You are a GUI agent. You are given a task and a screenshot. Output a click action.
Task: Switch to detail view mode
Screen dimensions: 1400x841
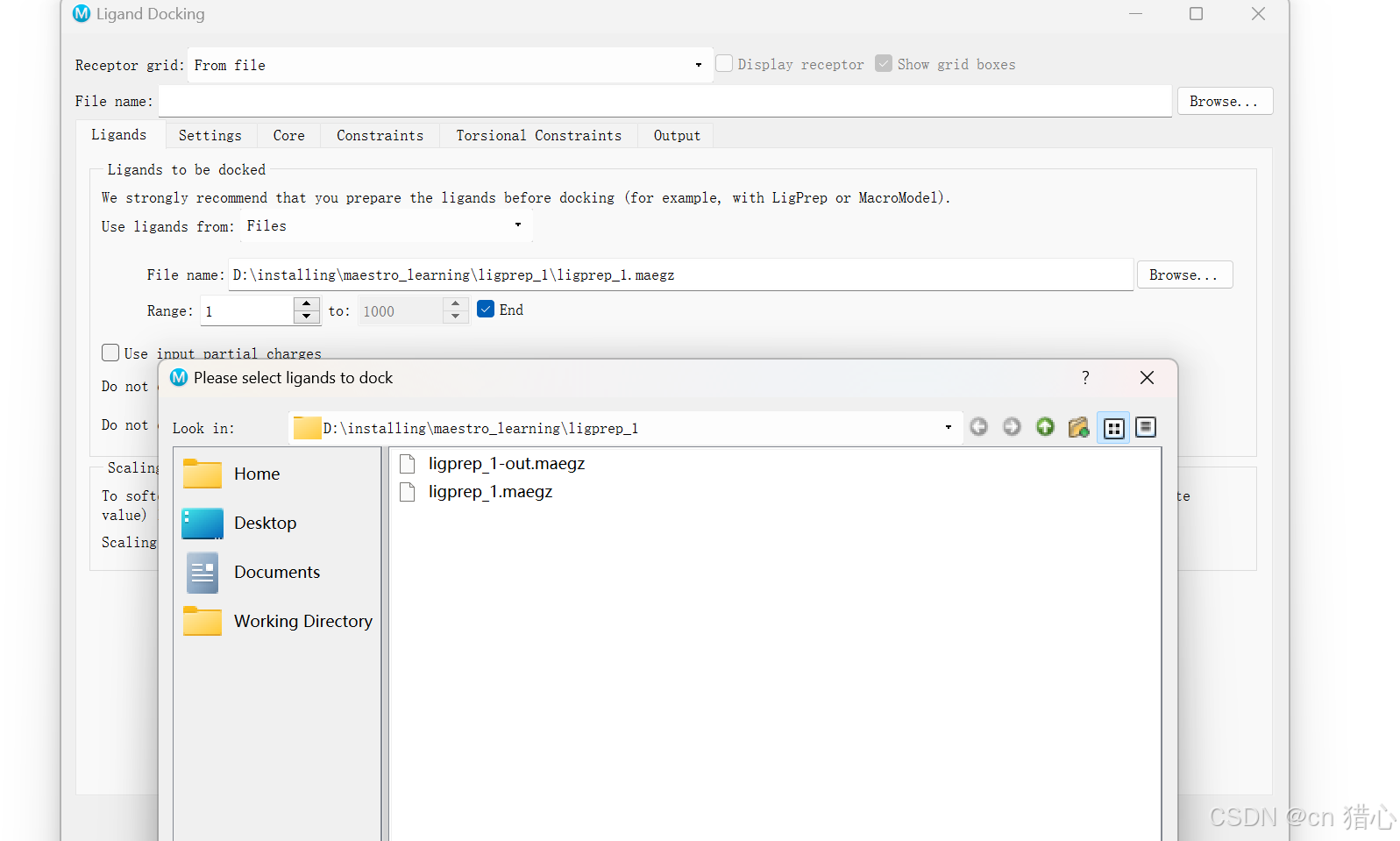click(1146, 427)
